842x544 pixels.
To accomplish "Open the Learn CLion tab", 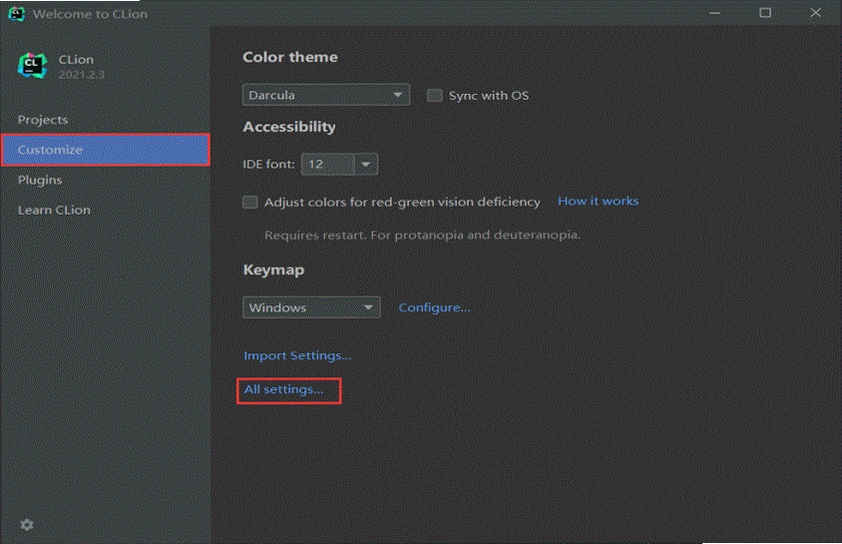I will point(54,210).
